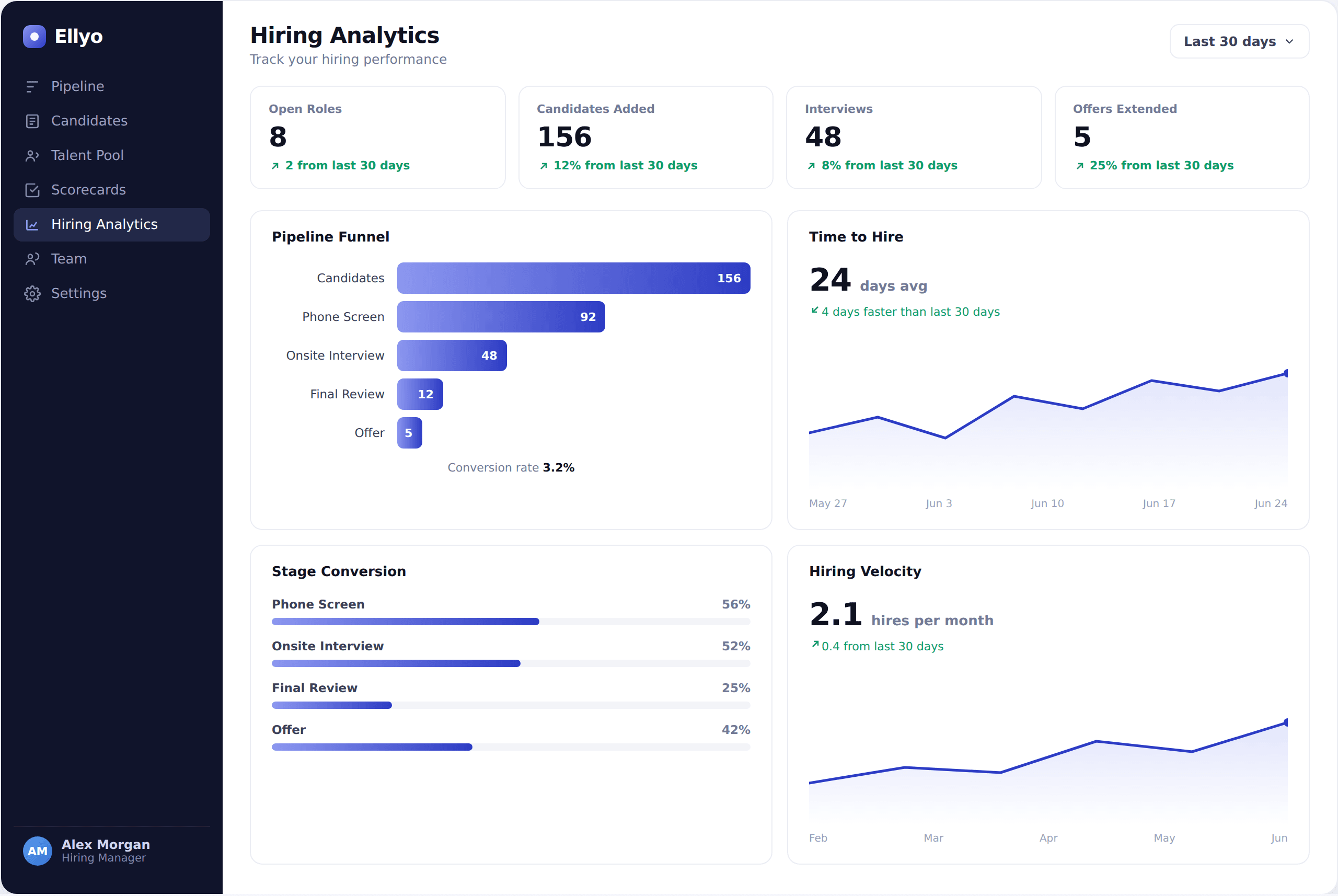This screenshot has height=896, width=1338.
Task: Click the May 27 axis label
Action: point(828,504)
